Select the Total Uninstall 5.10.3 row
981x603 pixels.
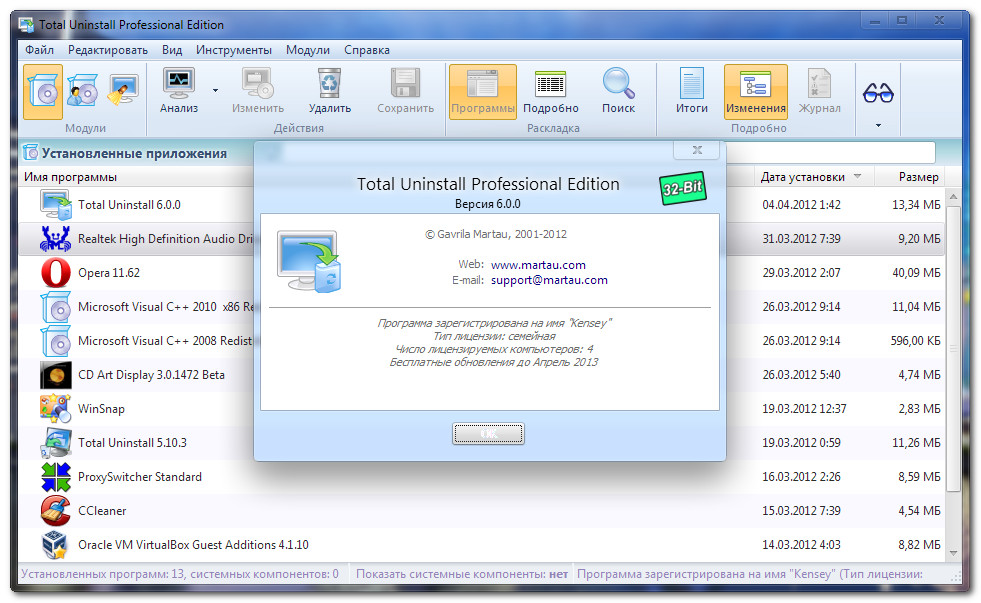click(x=480, y=443)
